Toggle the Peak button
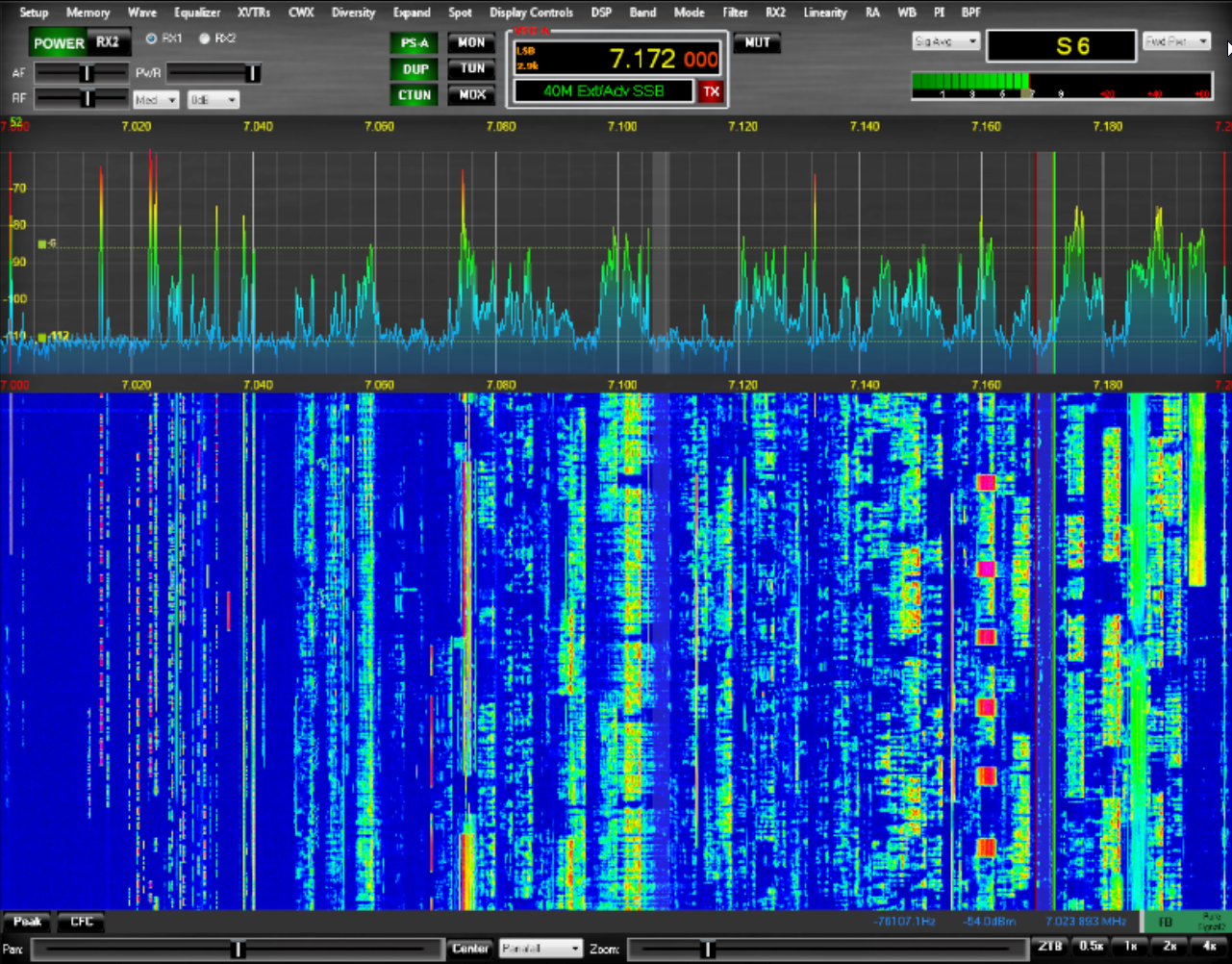The image size is (1232, 964). (28, 922)
